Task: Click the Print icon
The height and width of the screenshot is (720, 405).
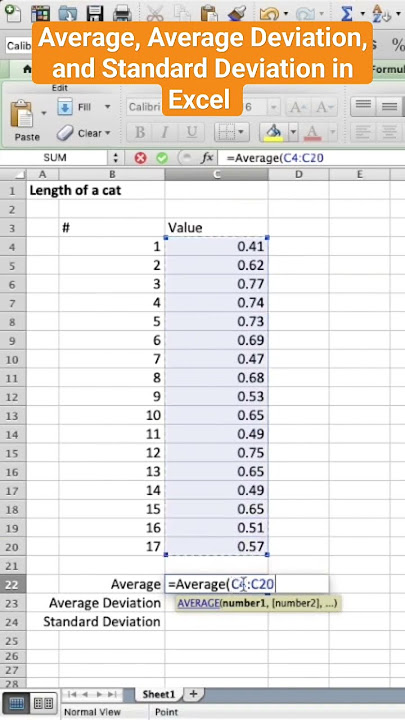Action: 123,13
